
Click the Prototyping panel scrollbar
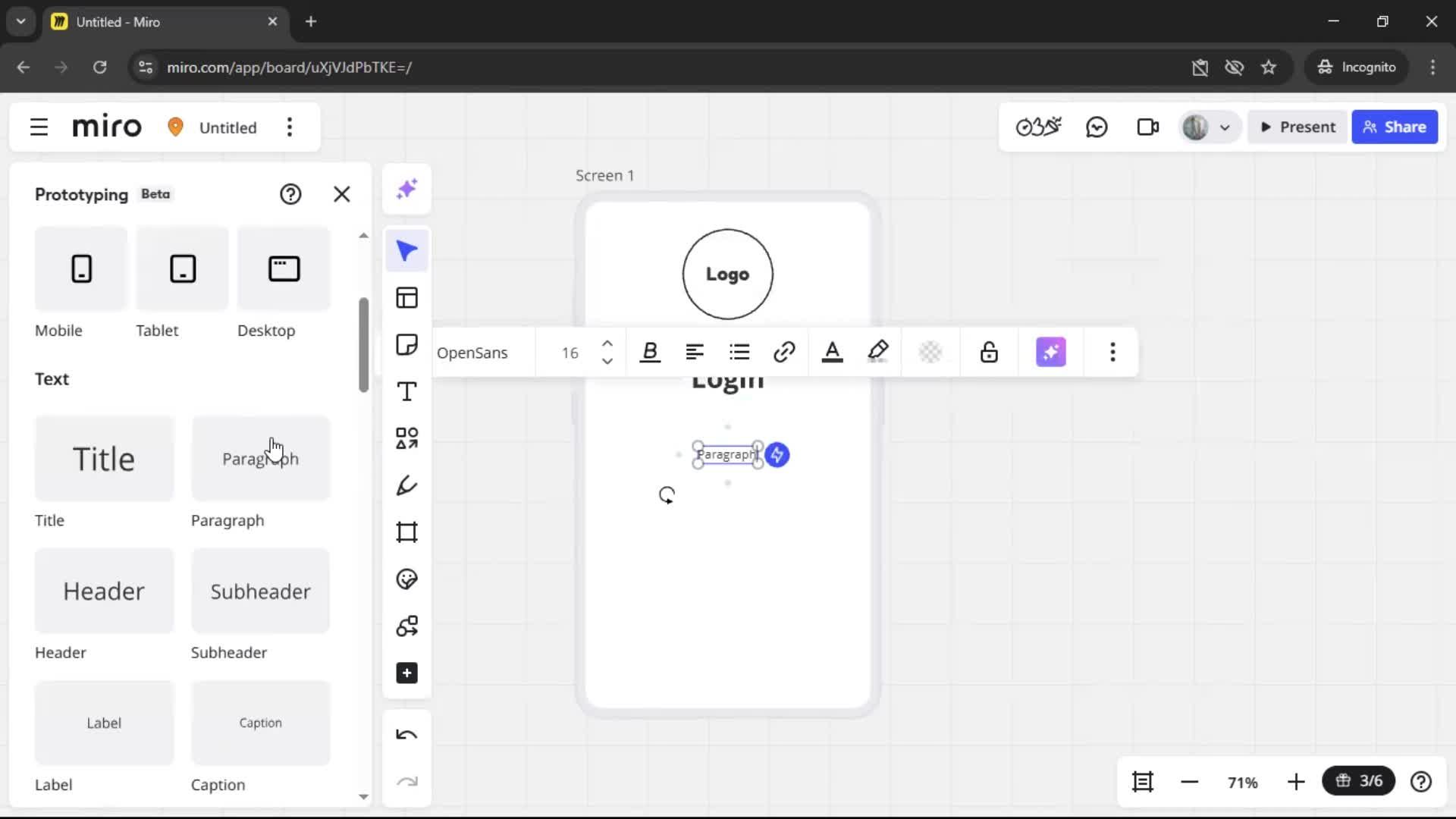pos(364,345)
